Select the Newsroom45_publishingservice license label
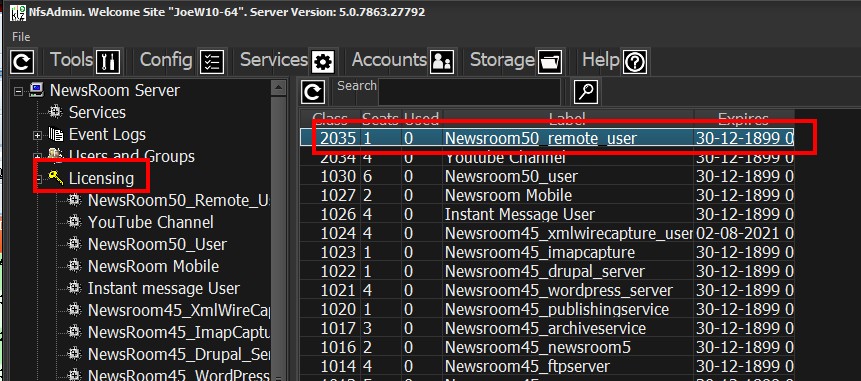Viewport: 861px width, 381px height. click(x=557, y=311)
